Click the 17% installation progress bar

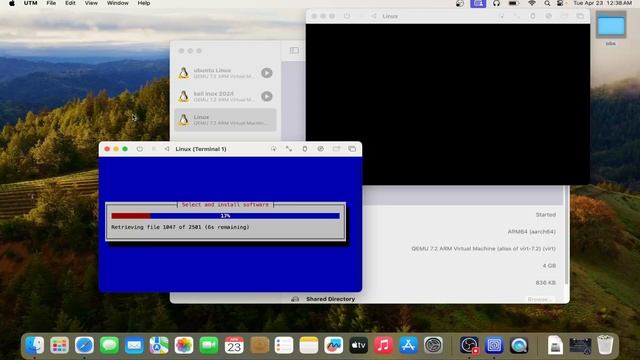click(x=225, y=216)
